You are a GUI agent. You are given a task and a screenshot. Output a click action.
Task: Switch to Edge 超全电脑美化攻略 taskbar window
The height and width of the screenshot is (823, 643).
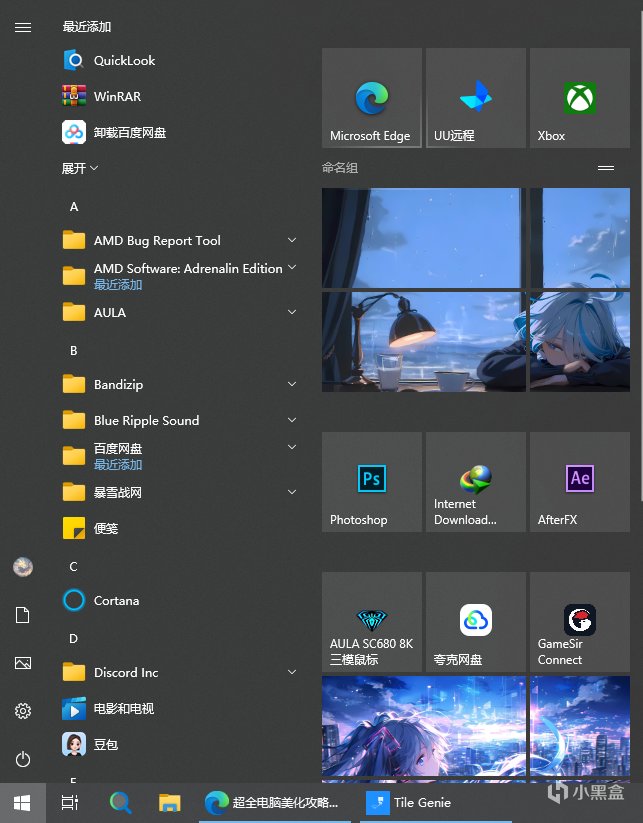tap(275, 803)
